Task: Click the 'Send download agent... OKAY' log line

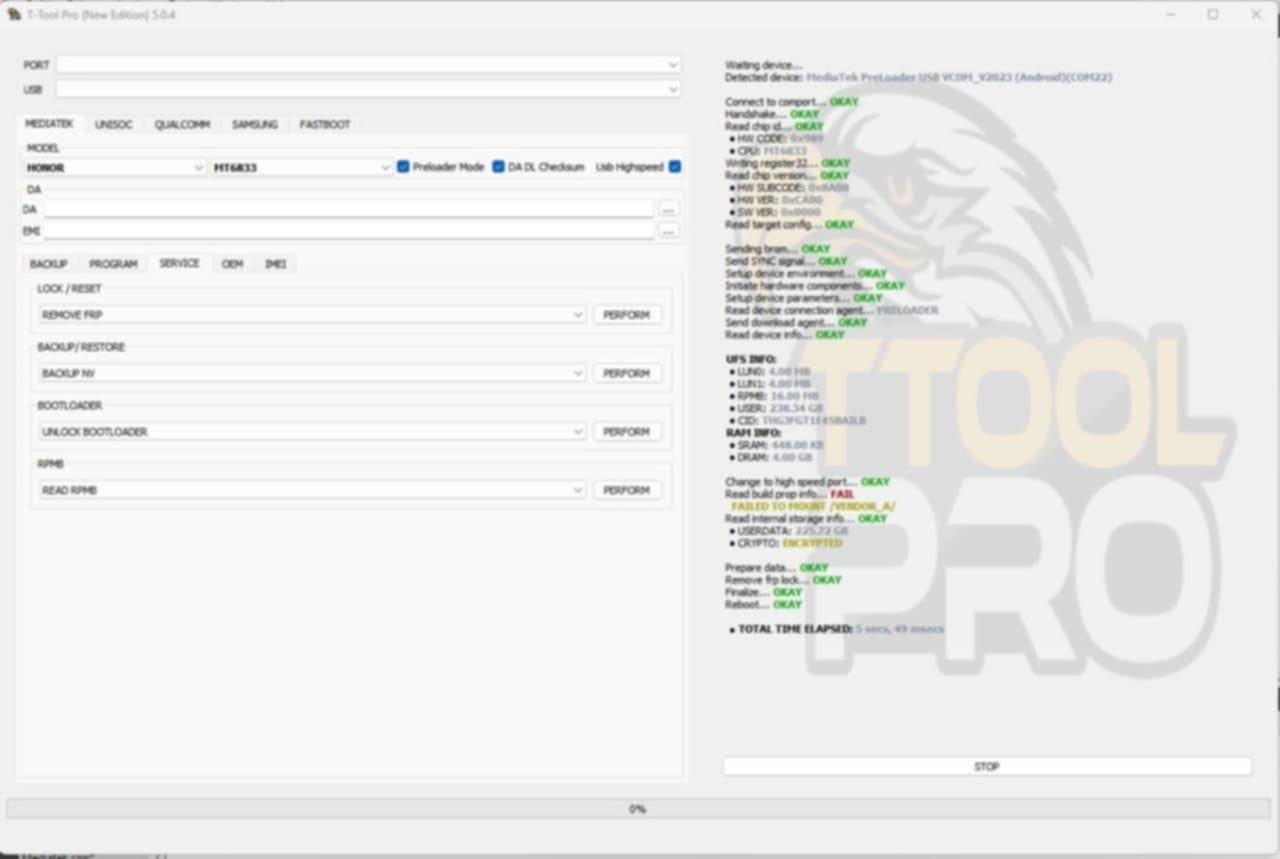Action: (796, 322)
